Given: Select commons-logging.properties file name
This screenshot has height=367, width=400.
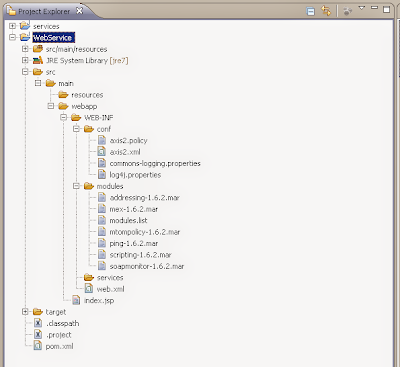Looking at the screenshot, I should [155, 163].
